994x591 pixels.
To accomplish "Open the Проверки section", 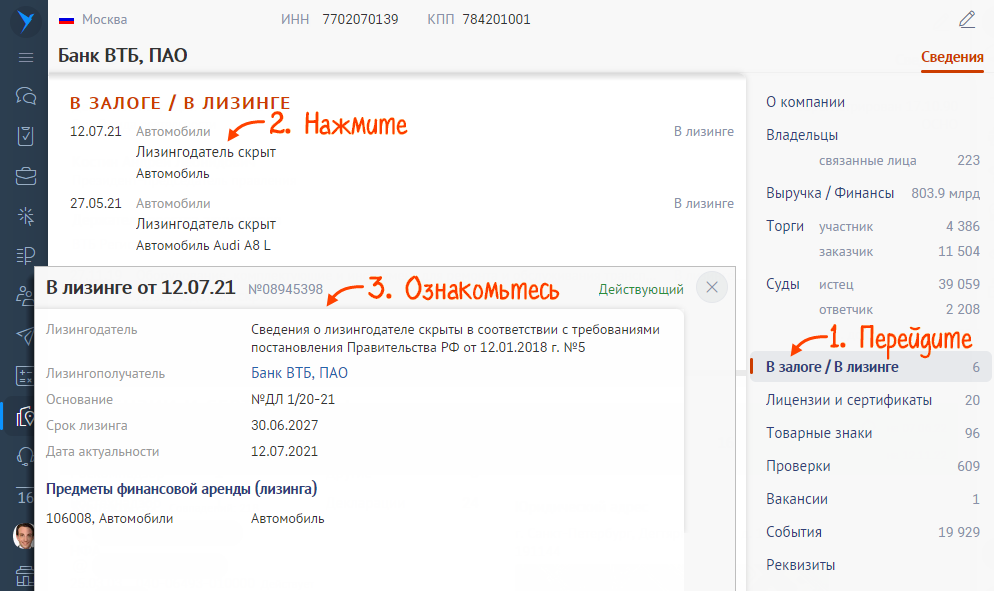I will click(798, 466).
